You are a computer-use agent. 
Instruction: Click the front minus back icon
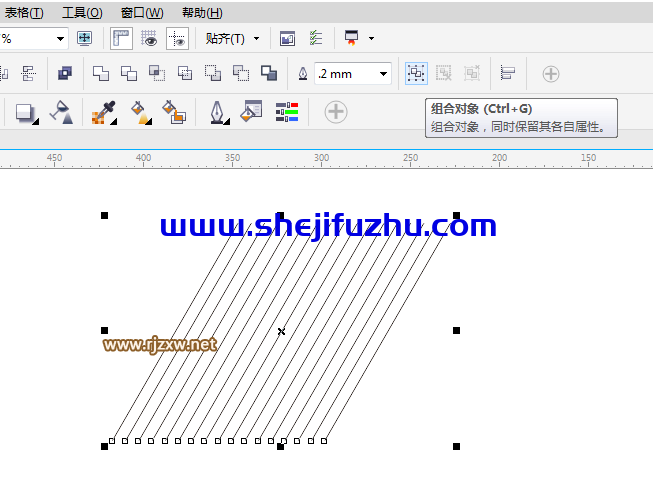coord(213,74)
